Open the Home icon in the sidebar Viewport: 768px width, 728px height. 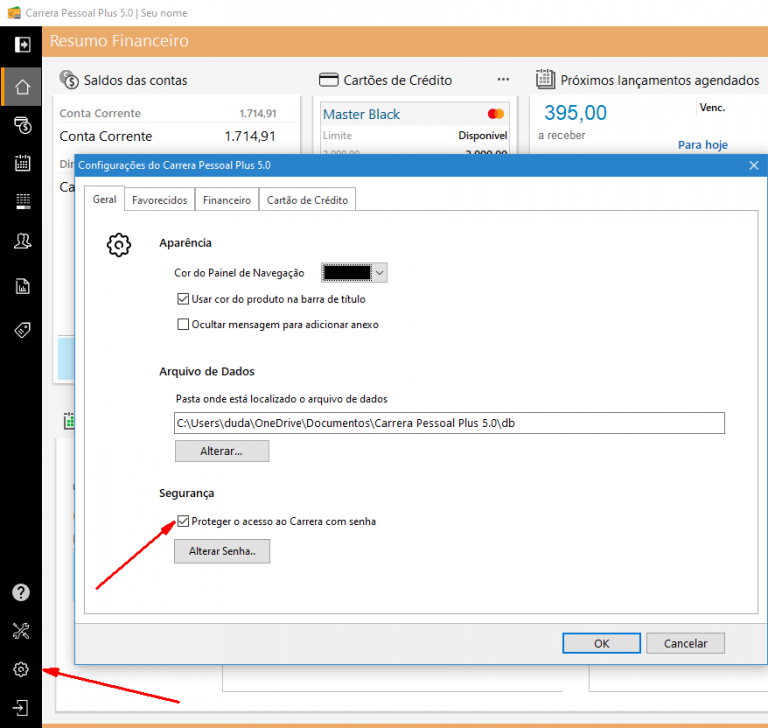(x=21, y=87)
